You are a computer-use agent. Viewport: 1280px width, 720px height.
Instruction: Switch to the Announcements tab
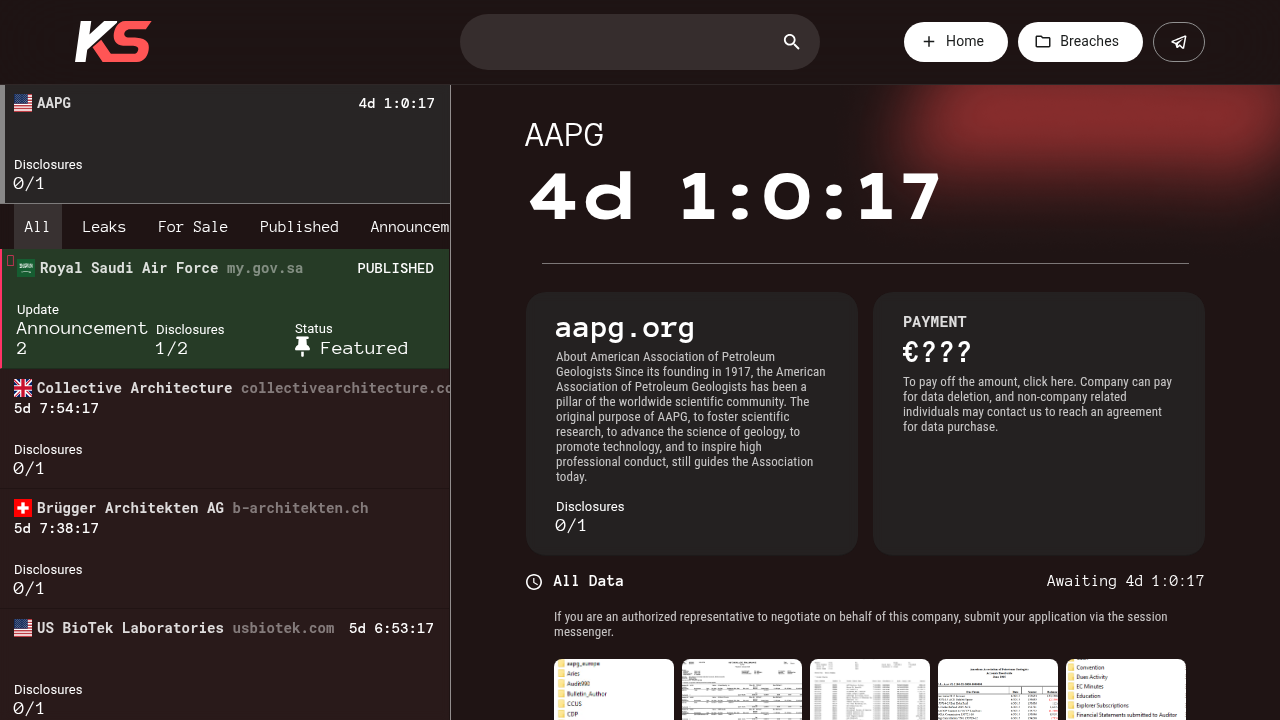pyautogui.click(x=410, y=227)
